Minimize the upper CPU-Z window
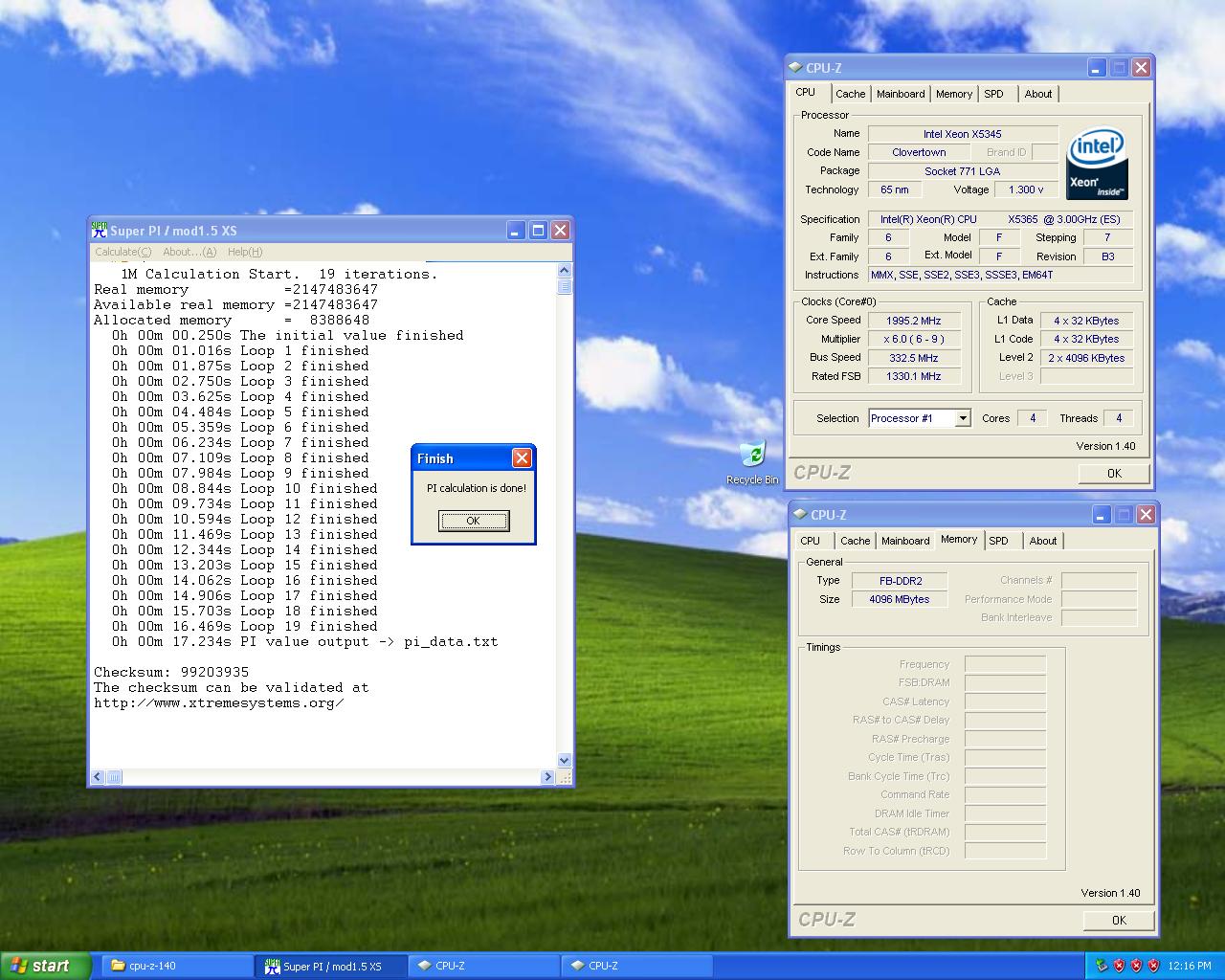1225x980 pixels. click(1097, 68)
